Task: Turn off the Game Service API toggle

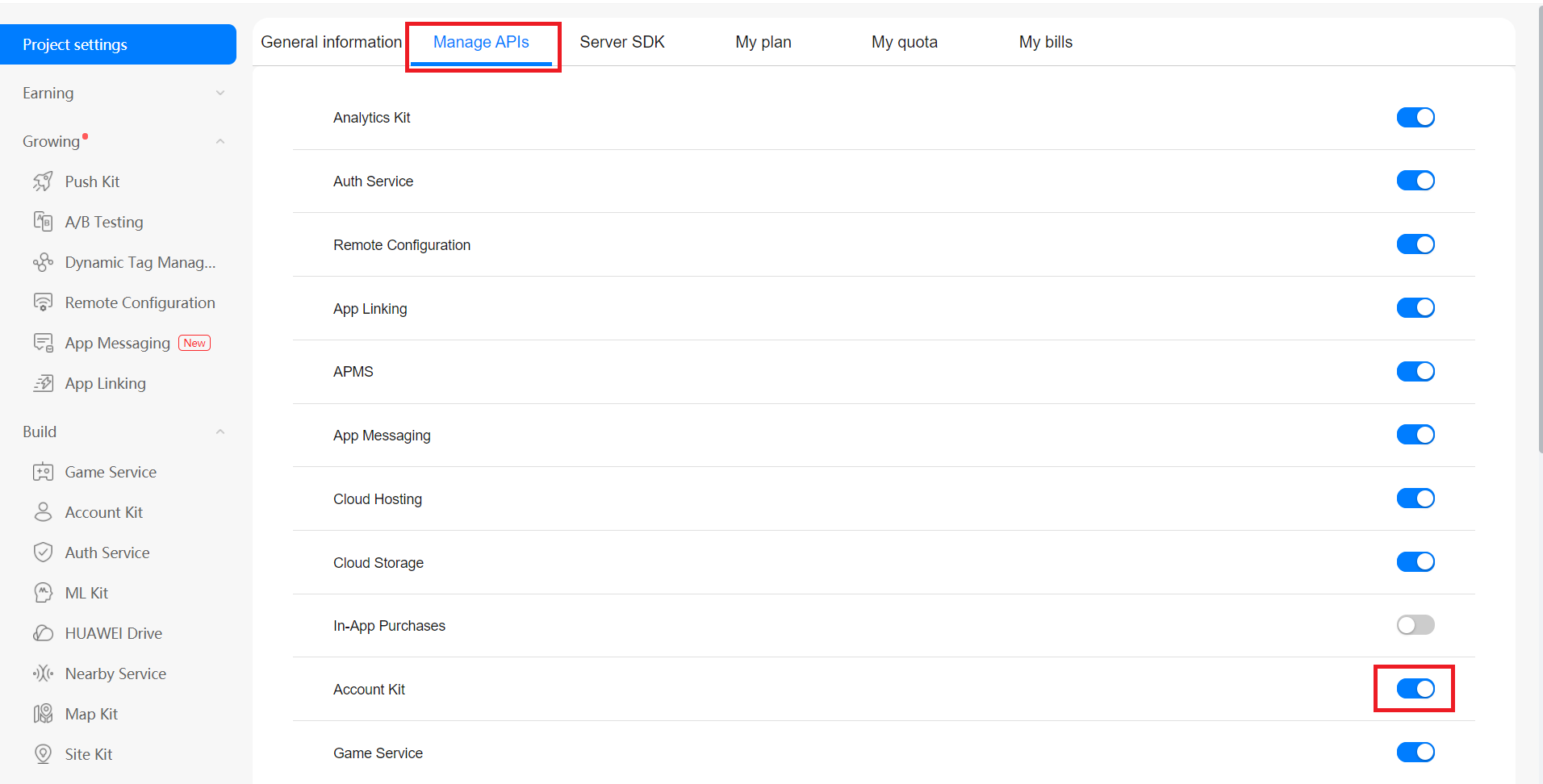Action: [1415, 753]
